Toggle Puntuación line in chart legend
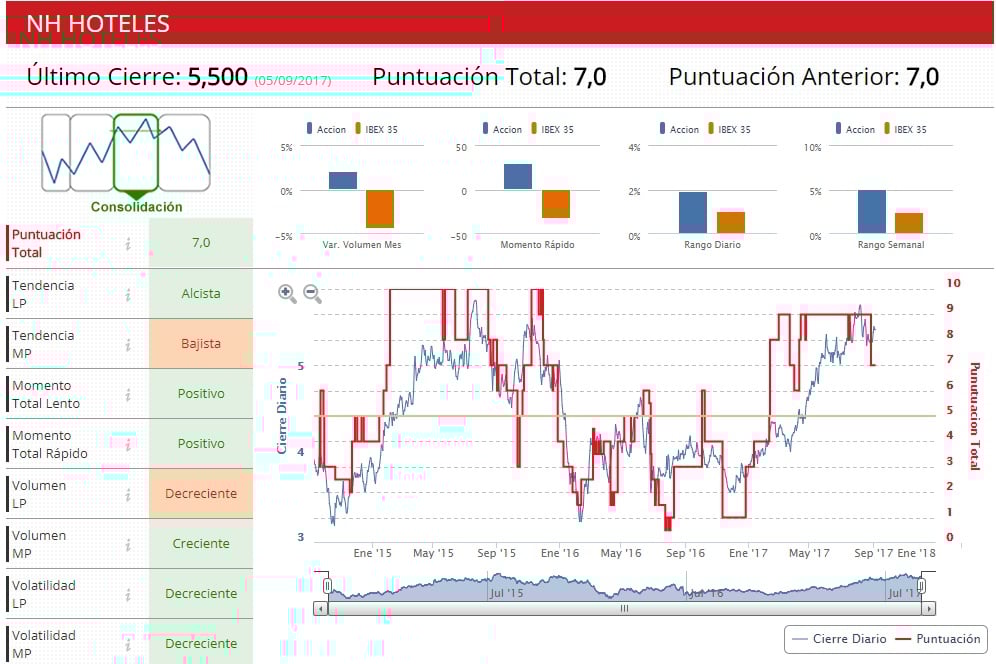The width and height of the screenshot is (996, 664). click(x=938, y=639)
